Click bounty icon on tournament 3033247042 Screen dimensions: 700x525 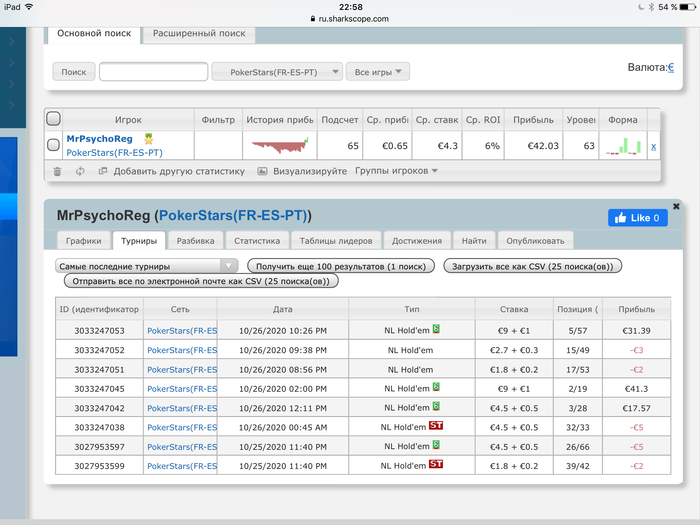click(x=436, y=406)
